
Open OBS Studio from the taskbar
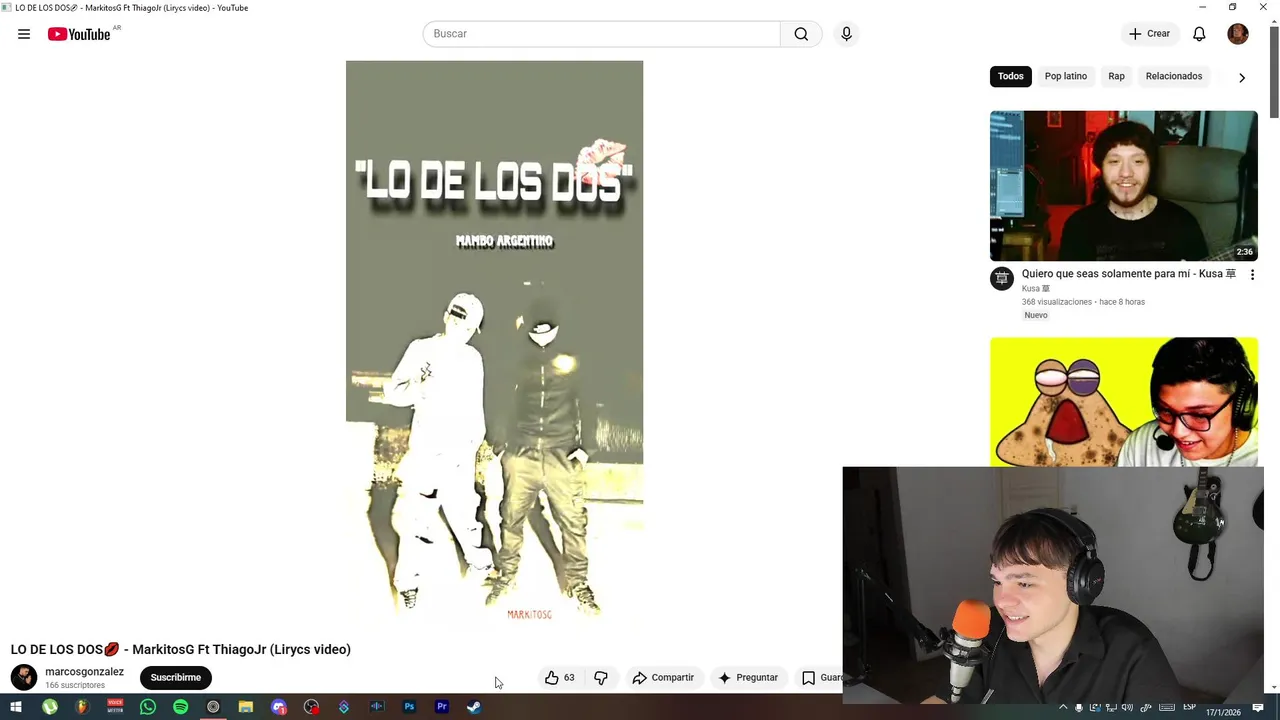311,707
